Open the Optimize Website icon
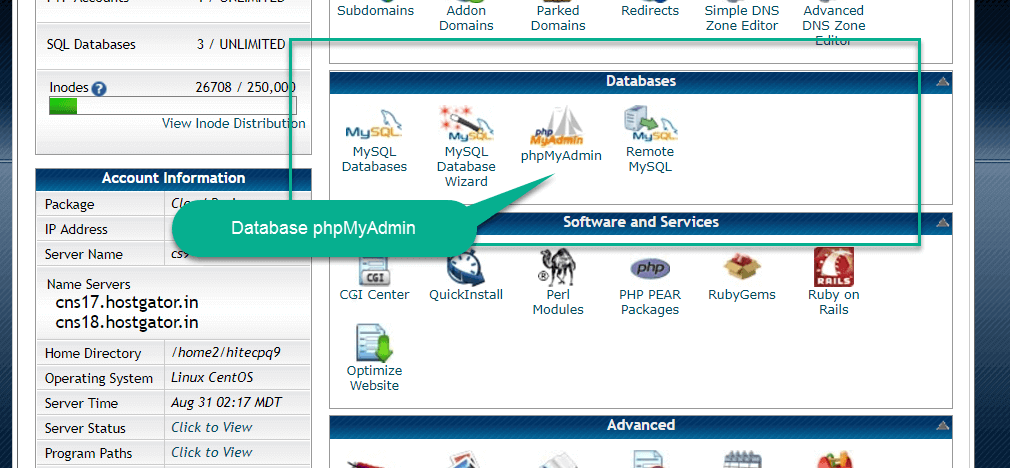The width and height of the screenshot is (1010, 468). click(x=374, y=342)
